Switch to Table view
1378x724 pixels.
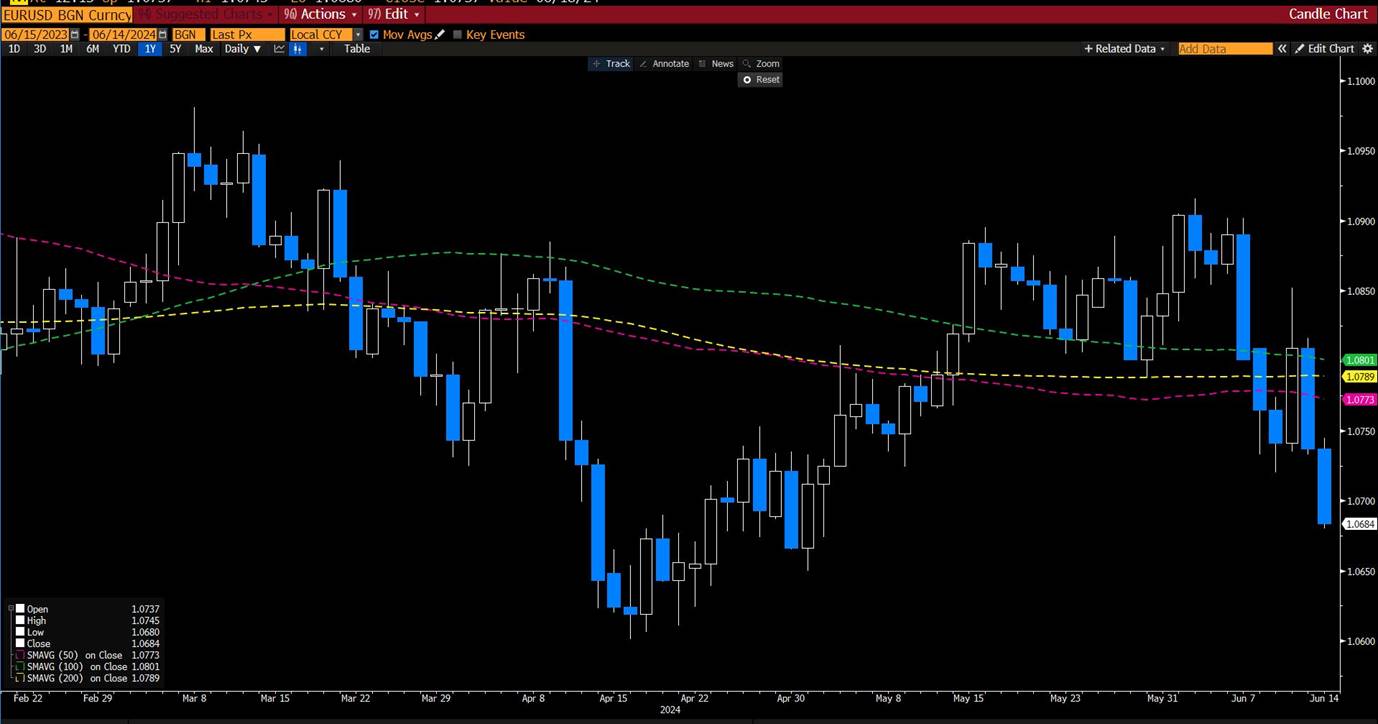pos(357,49)
